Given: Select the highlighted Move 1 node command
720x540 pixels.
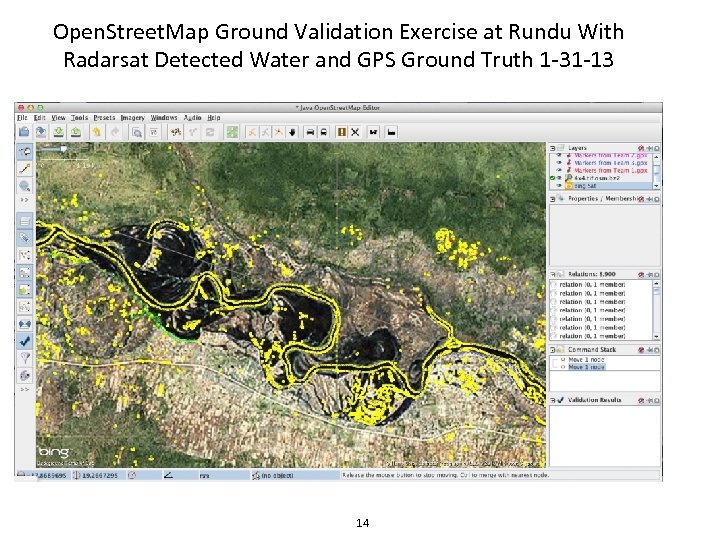Looking at the screenshot, I should 586,367.
